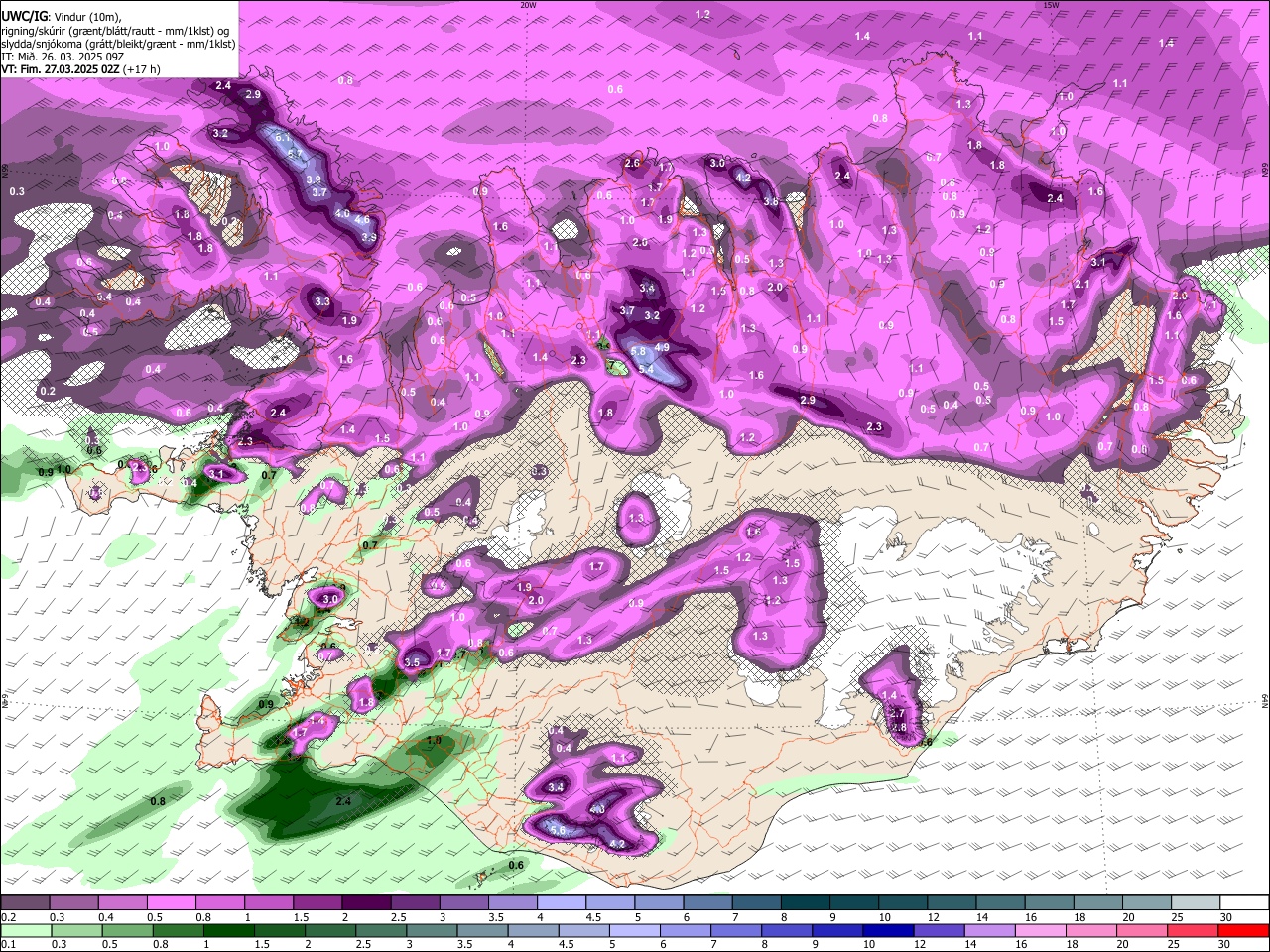Screen dimensions: 1270x952
Task: Click the 0.1 label on green rain scale
Action: tap(7, 944)
